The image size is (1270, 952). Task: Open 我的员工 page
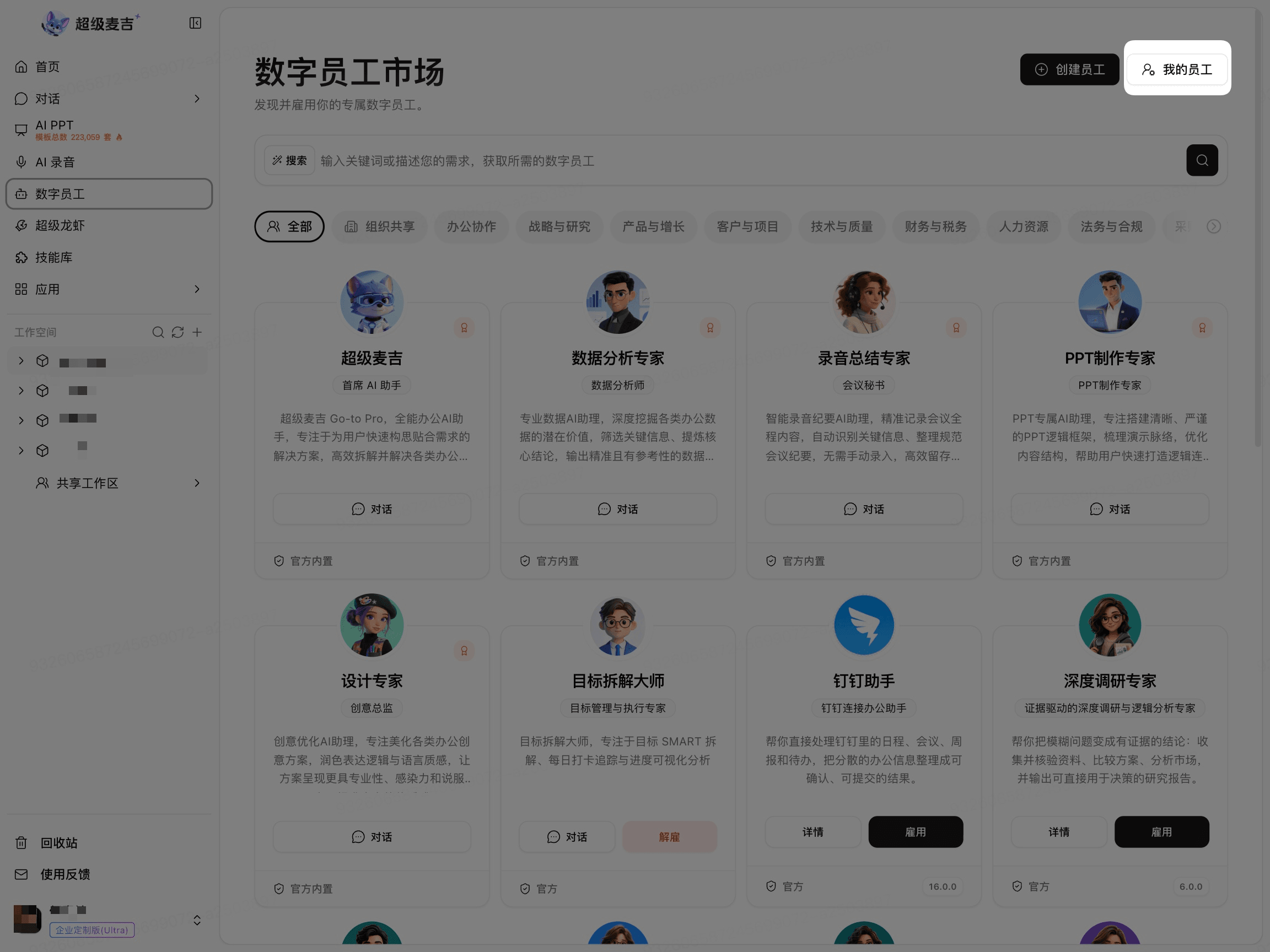pos(1177,69)
